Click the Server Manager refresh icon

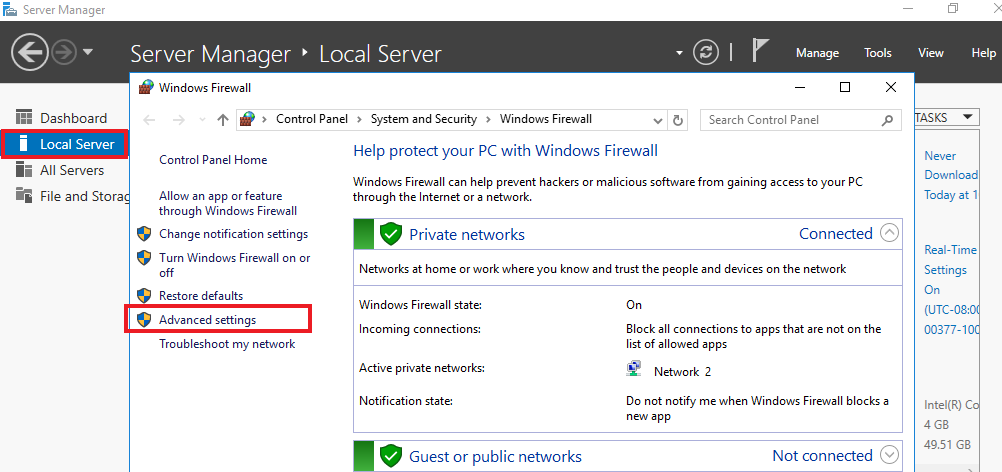click(x=706, y=53)
